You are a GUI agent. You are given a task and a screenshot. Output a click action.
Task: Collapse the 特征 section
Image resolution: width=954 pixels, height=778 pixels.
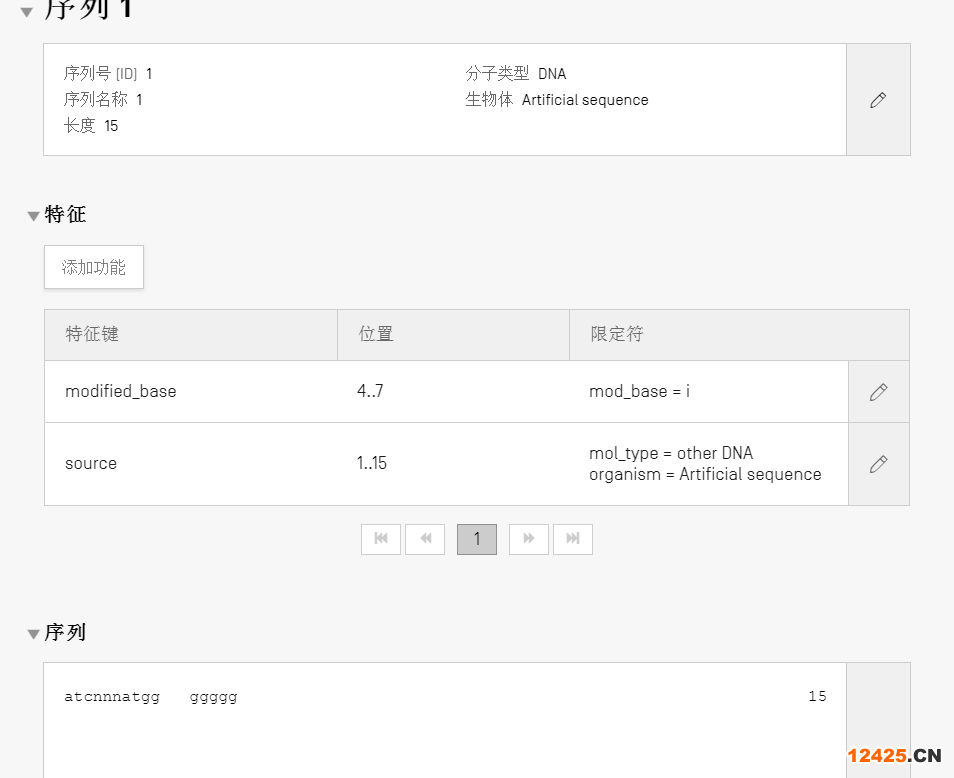click(33, 216)
